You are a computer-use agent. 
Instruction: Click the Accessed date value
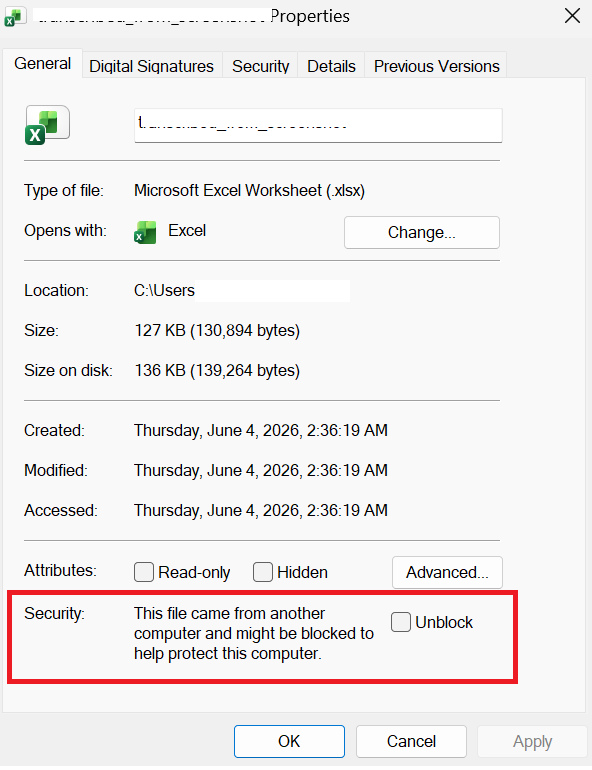261,511
